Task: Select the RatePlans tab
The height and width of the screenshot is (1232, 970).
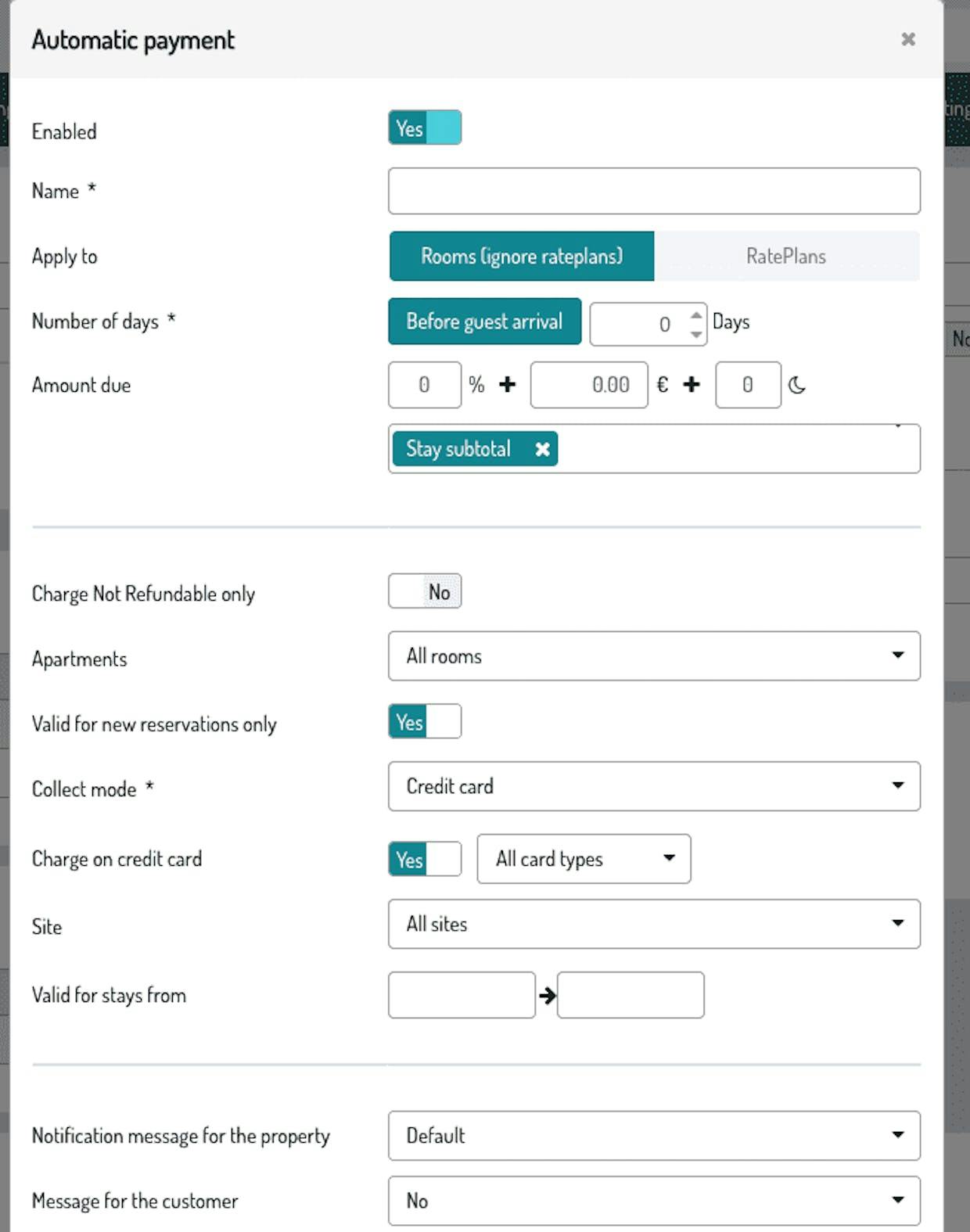Action: click(x=786, y=256)
